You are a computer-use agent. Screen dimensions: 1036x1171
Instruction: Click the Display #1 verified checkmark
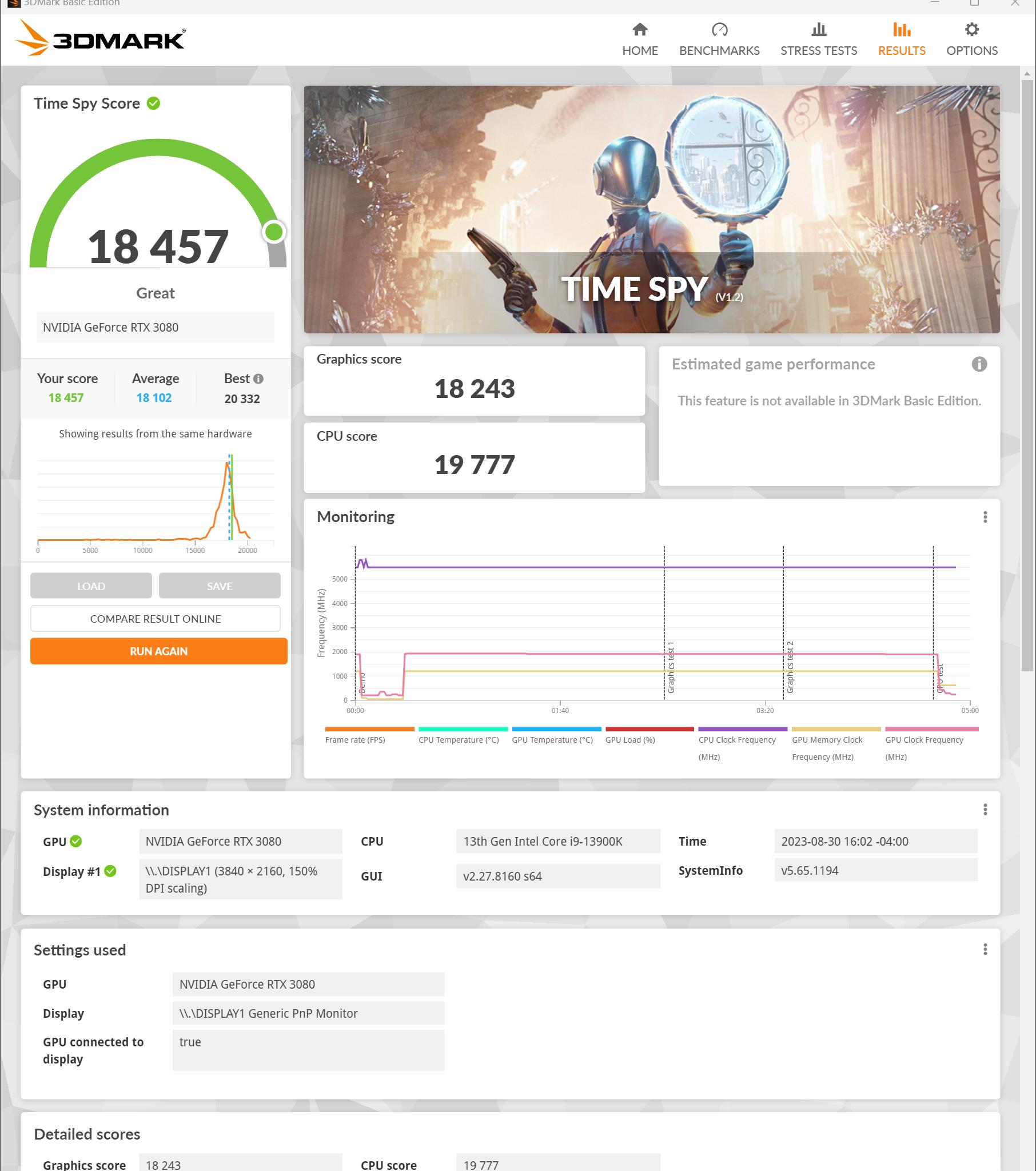pos(110,871)
